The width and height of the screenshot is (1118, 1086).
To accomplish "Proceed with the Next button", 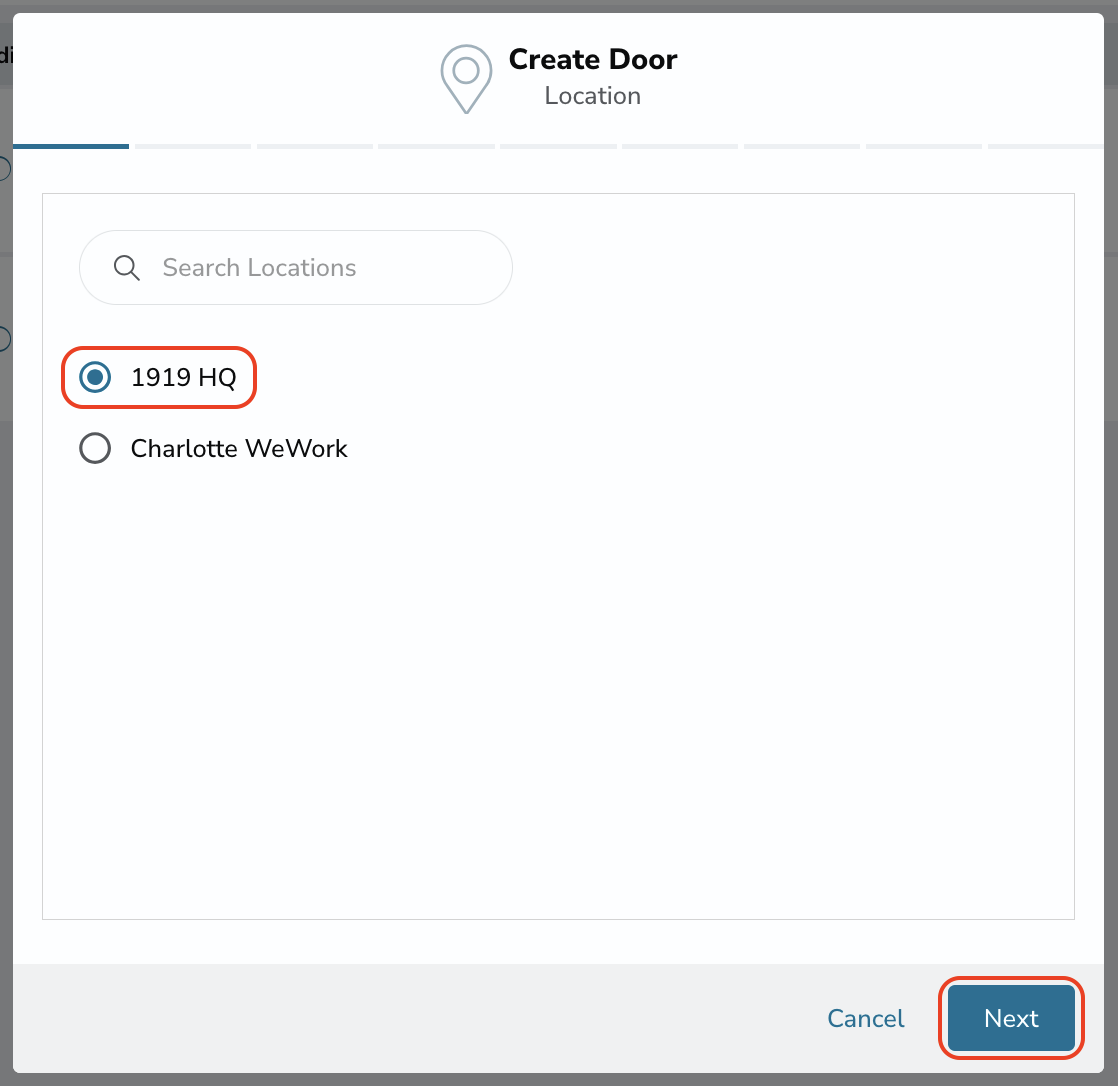I will [1011, 1018].
